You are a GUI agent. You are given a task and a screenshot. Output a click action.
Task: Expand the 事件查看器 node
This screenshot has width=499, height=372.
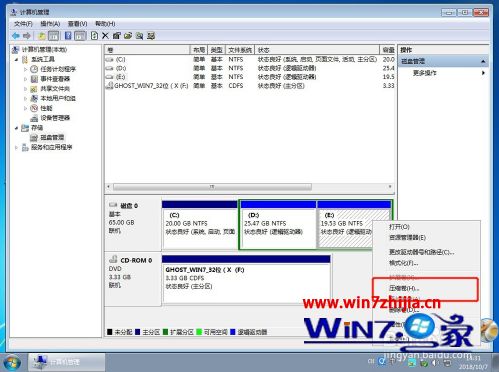point(25,79)
